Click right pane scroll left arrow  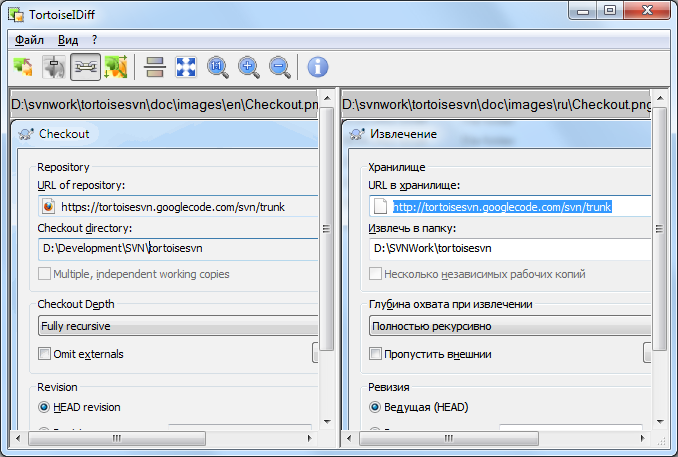pos(349,438)
